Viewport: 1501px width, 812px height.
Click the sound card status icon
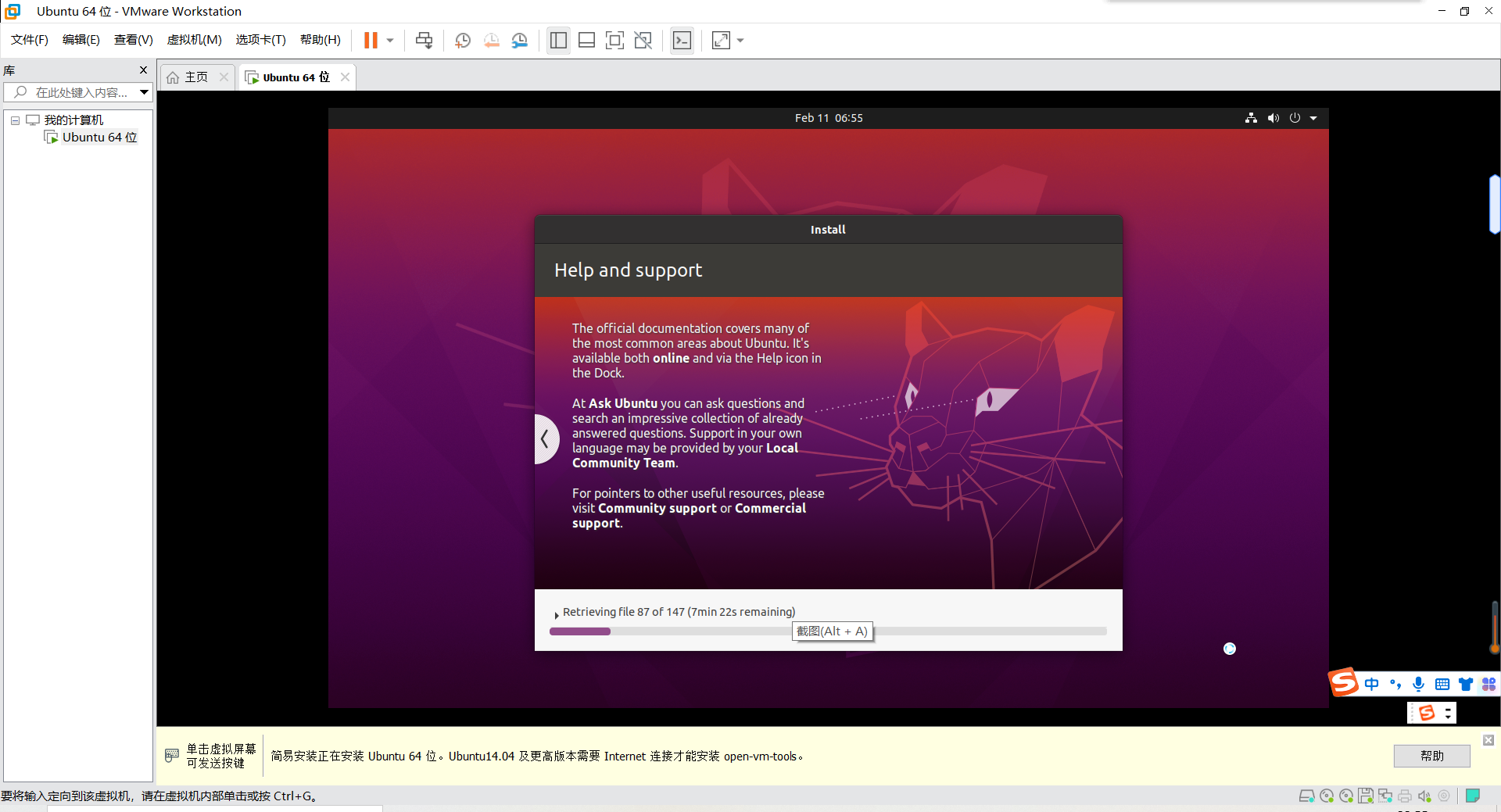tap(1424, 796)
